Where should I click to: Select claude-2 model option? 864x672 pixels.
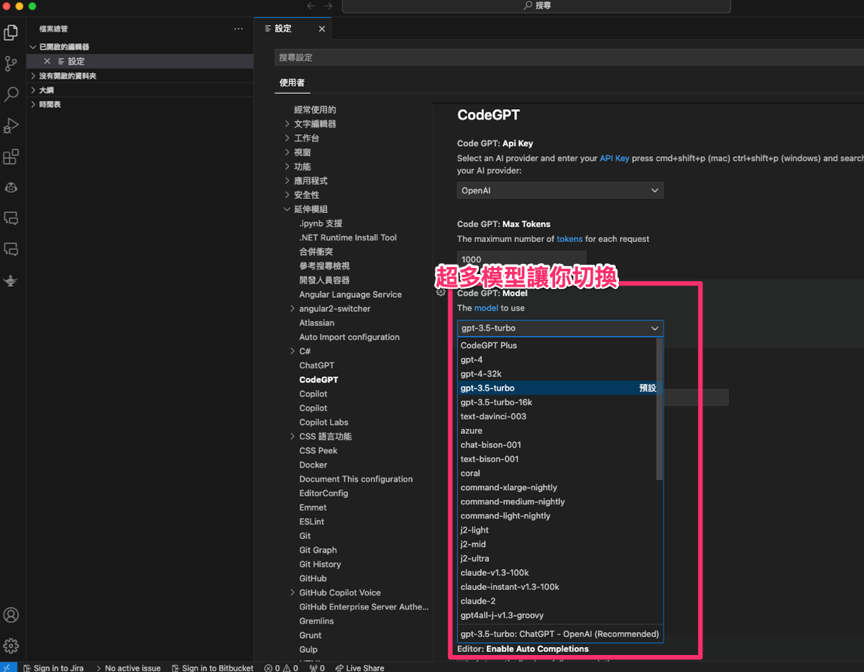point(557,601)
